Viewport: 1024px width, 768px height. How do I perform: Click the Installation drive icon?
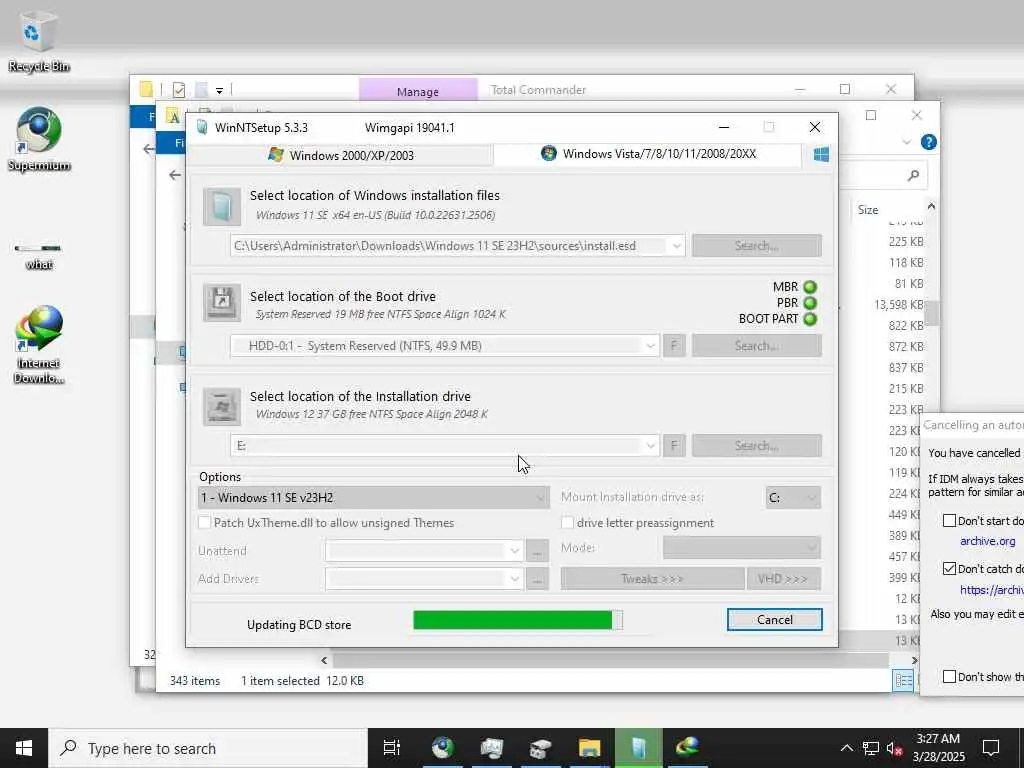222,406
